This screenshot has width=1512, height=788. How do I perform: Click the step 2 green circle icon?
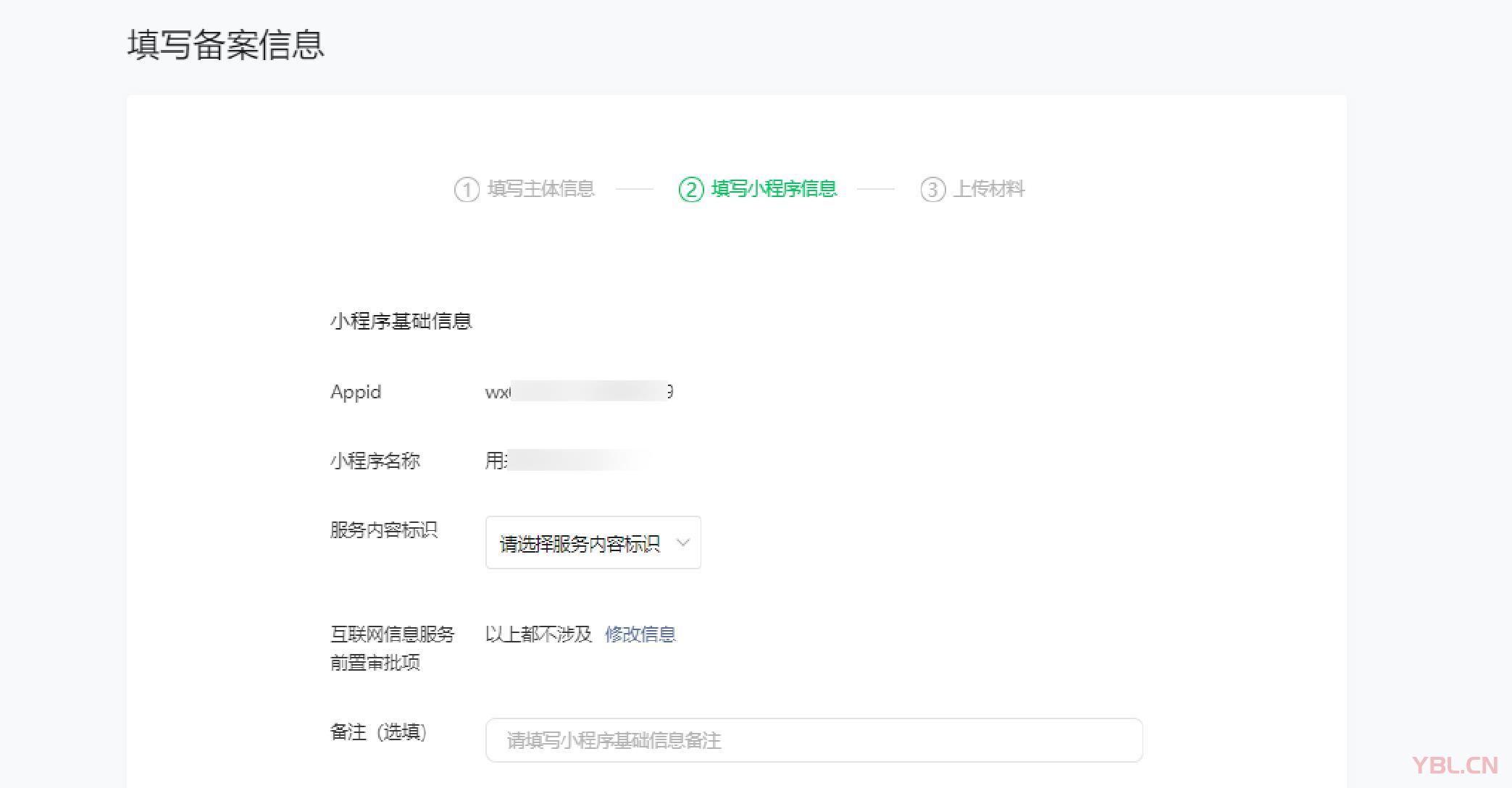[690, 190]
